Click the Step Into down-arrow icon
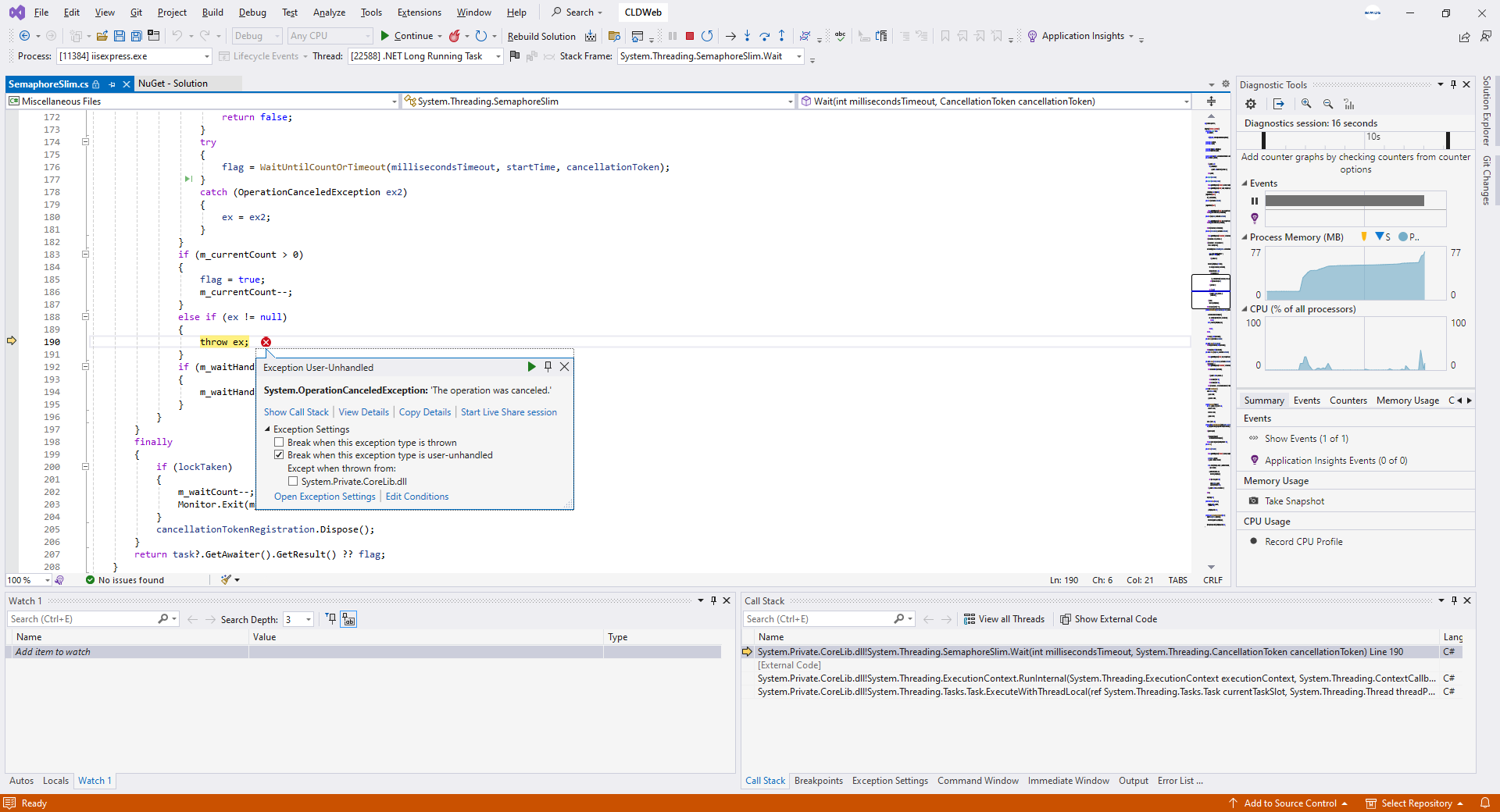The height and width of the screenshot is (812, 1500). coord(748,36)
